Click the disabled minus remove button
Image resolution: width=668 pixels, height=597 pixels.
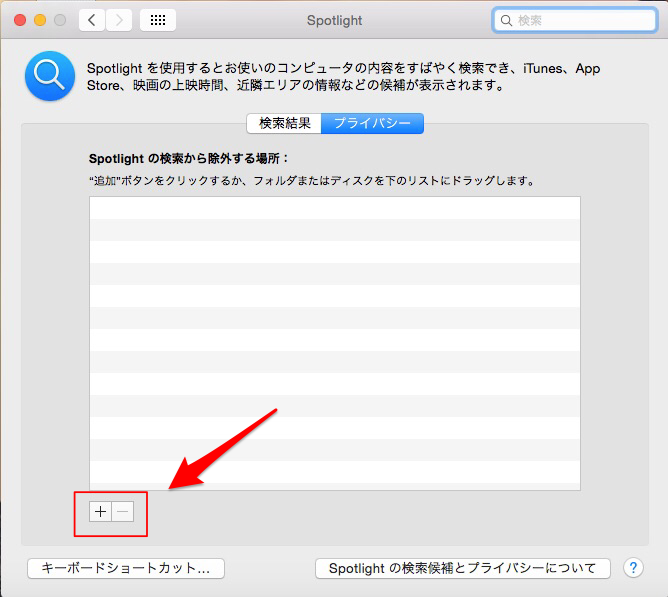tap(123, 511)
